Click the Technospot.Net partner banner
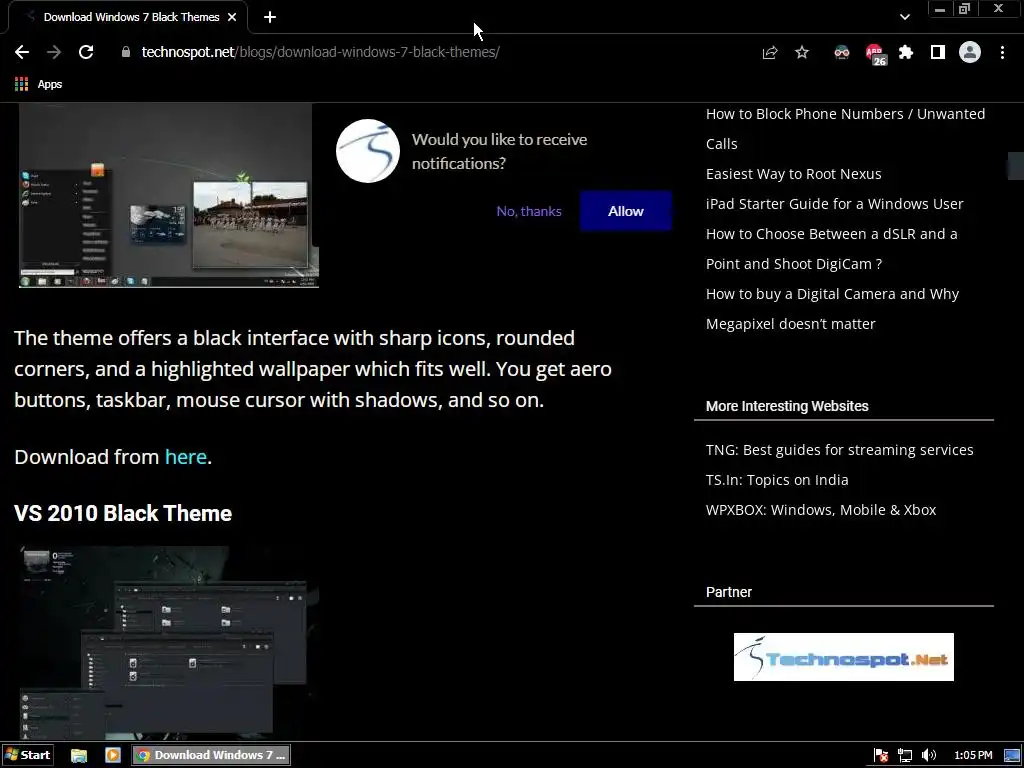The height and width of the screenshot is (768, 1024). (x=844, y=657)
